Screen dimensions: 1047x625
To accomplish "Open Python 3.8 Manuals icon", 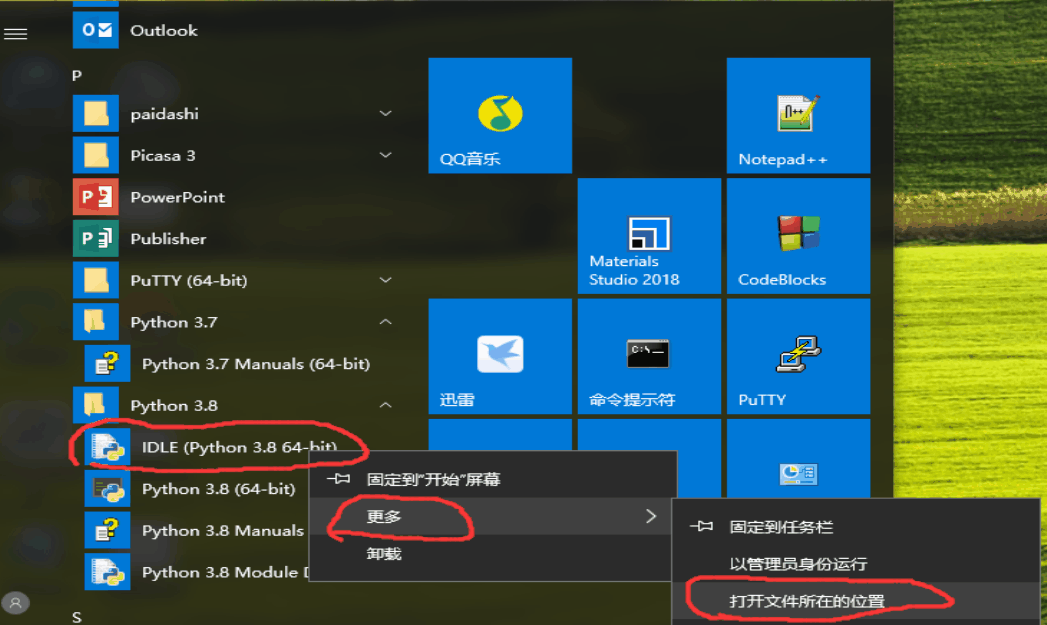I will [108, 530].
